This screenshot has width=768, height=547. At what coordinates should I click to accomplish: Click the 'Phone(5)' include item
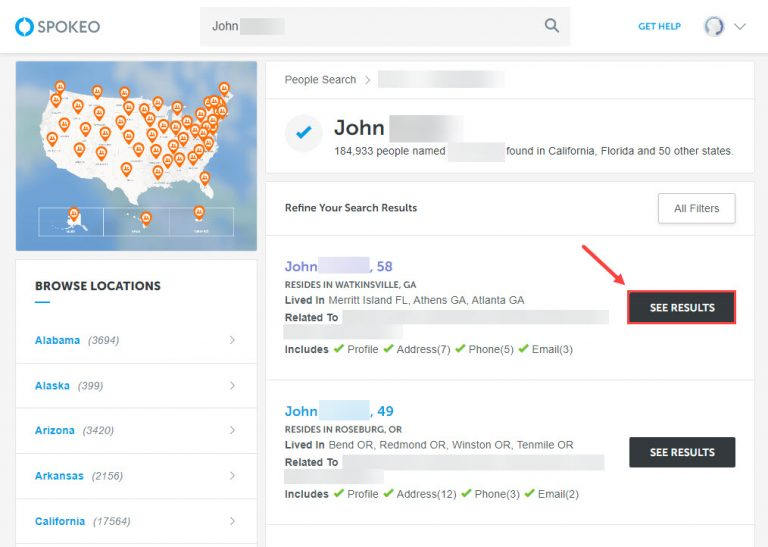click(x=485, y=349)
